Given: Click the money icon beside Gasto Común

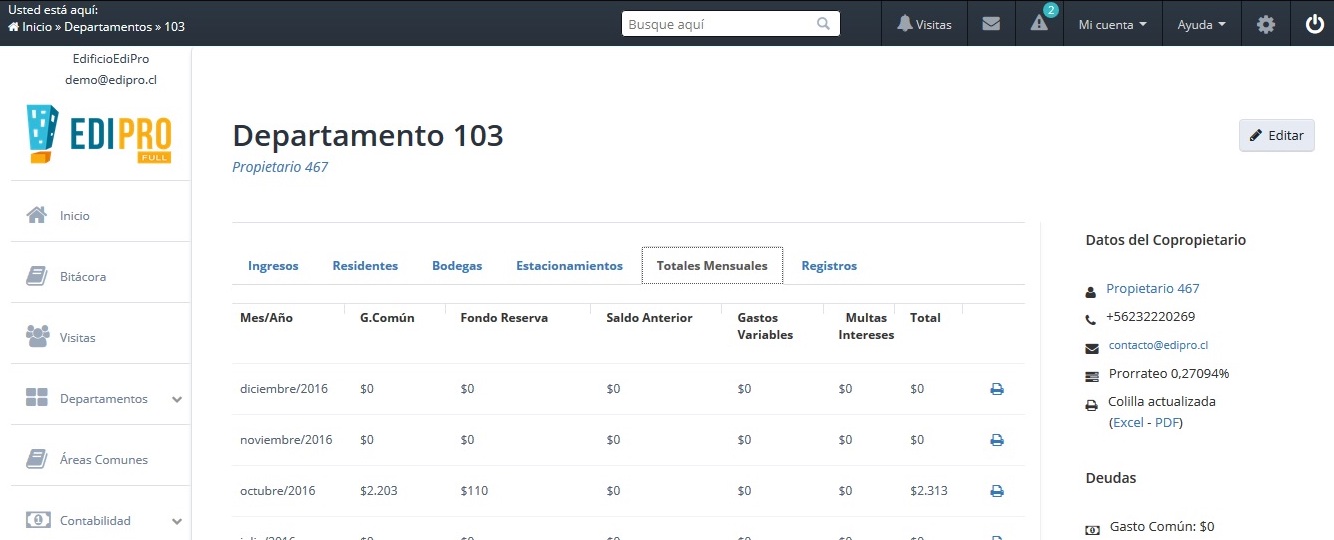Looking at the screenshot, I should 1092,529.
